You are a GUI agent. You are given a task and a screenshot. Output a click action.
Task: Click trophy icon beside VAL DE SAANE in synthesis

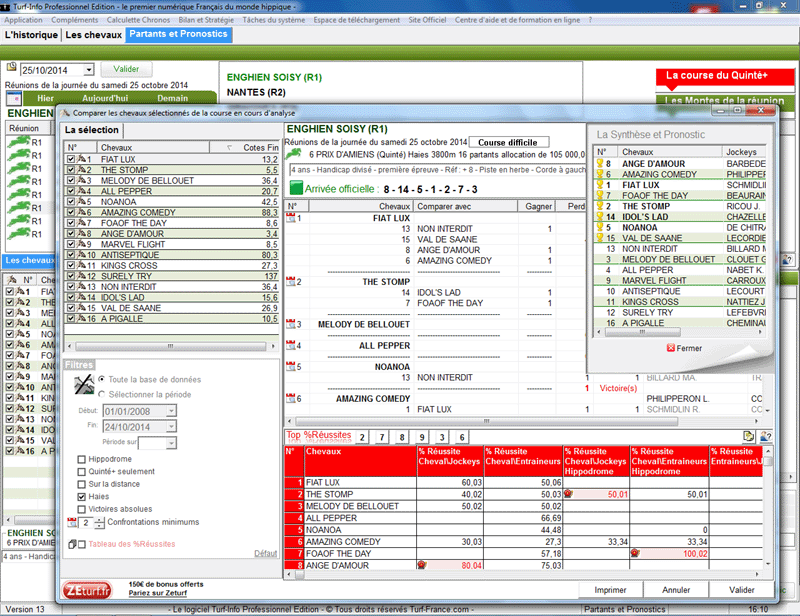click(600, 238)
